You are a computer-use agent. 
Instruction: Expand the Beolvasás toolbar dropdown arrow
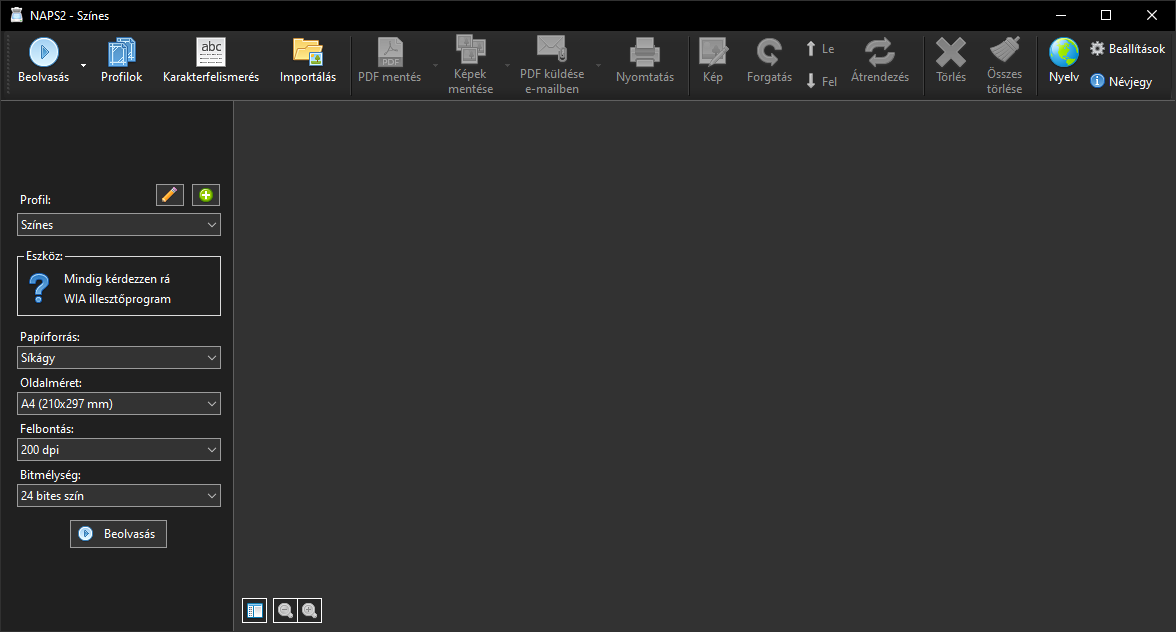(83, 66)
